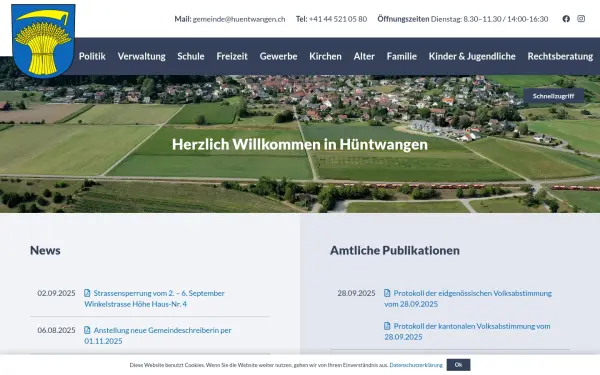600x375 pixels.
Task: Click the gemeinde@huentwangen.ch email address
Action: (239, 19)
